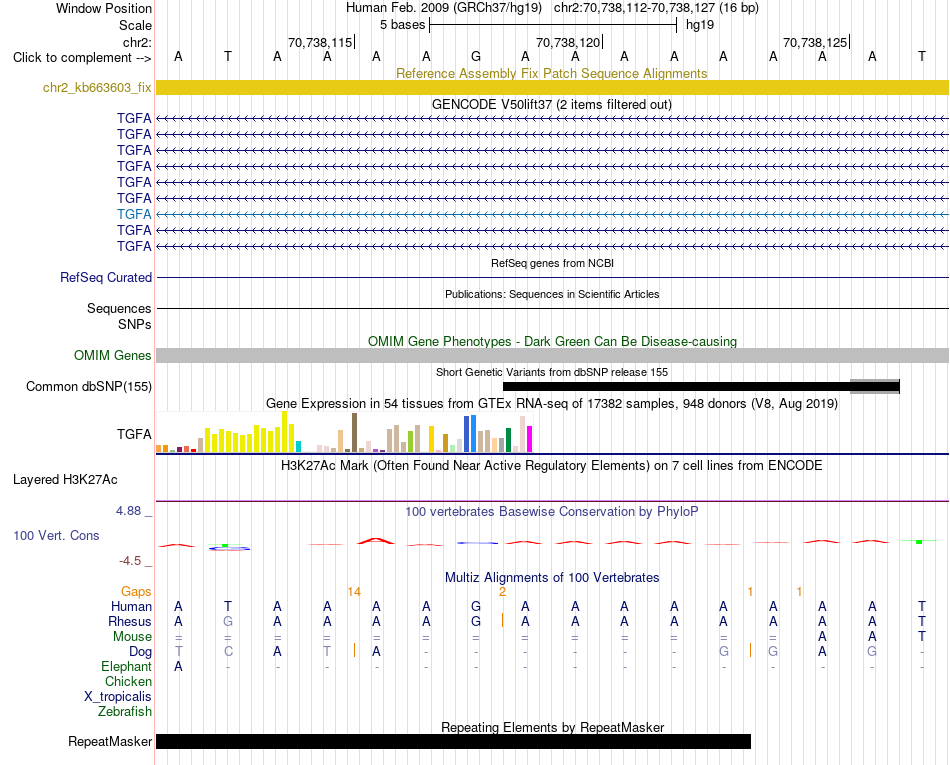Click the gap count 2 marker

point(502,592)
